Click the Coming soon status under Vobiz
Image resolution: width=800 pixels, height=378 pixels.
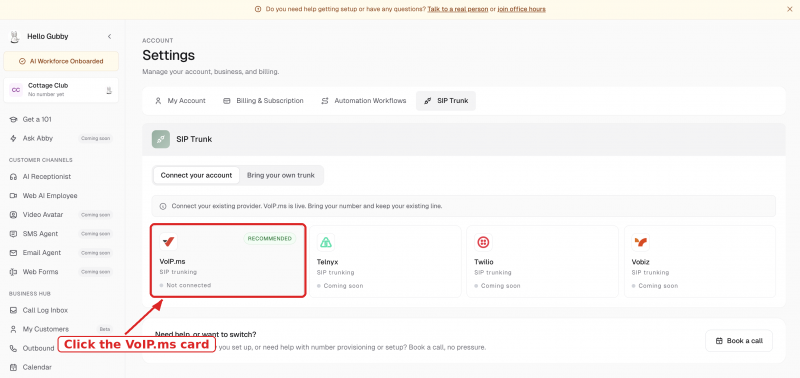[655, 286]
